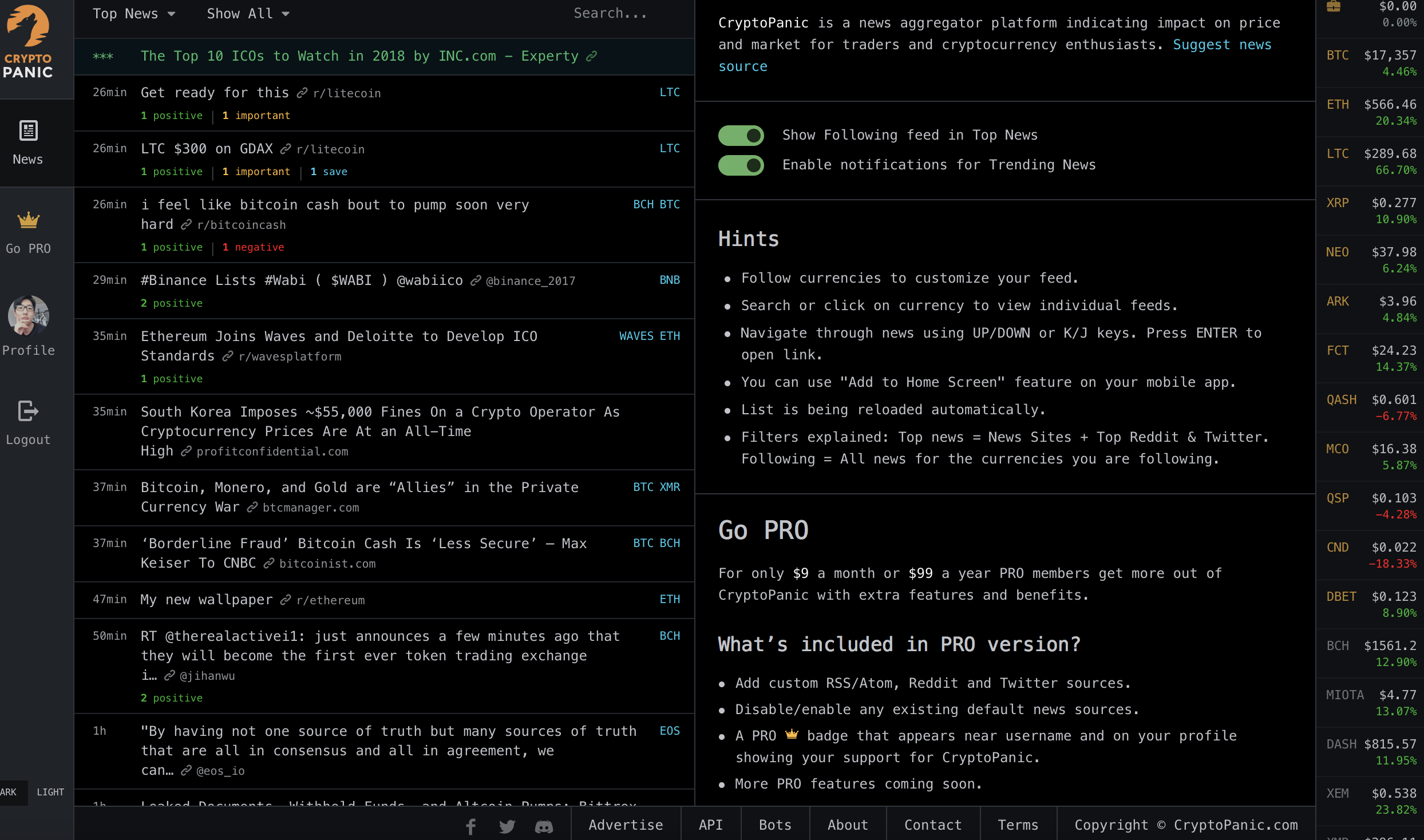Screen dimensions: 1424x840
Task: Click link icon before r/bitcoincash
Action: click(186, 225)
